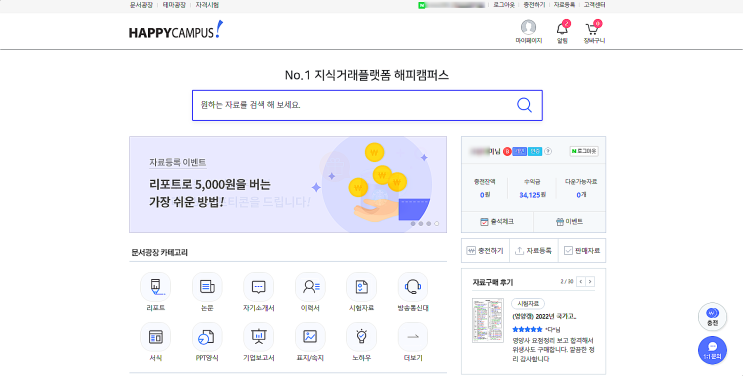
Task: Click the 자료구매 후기 heading
Action: click(x=493, y=282)
